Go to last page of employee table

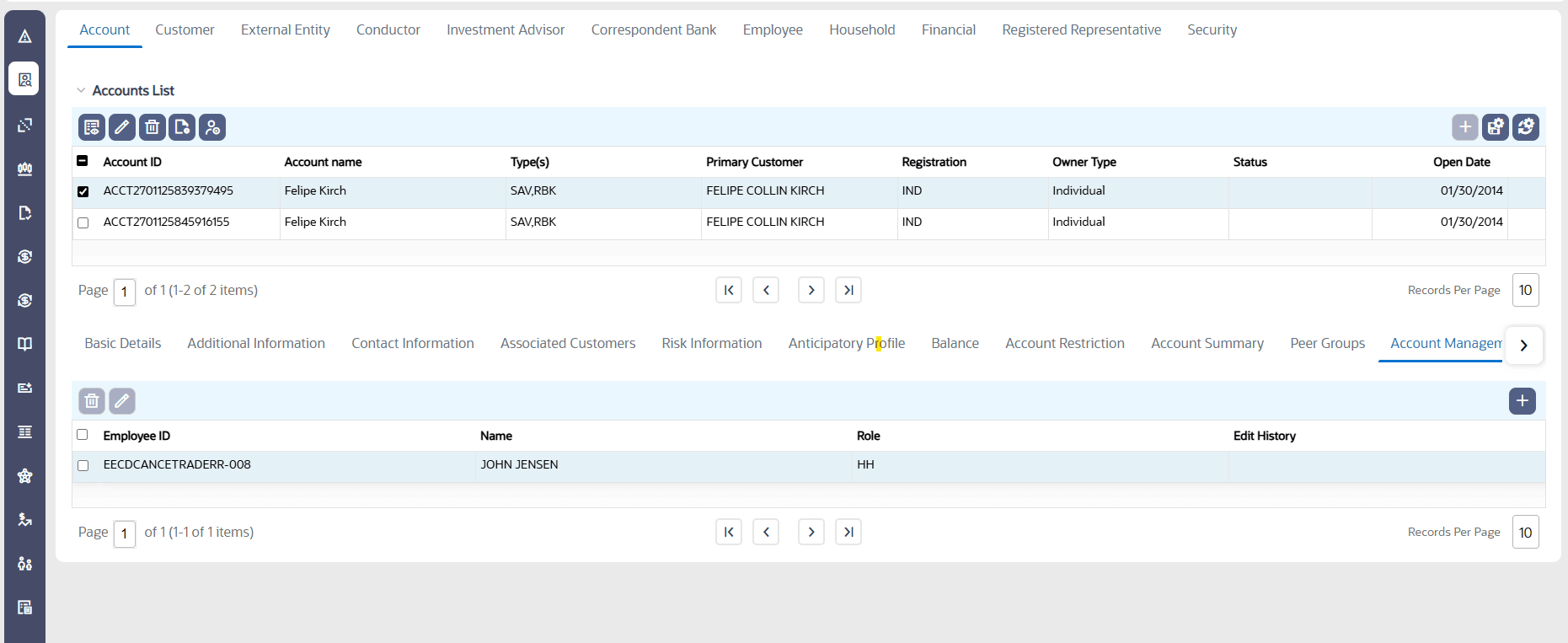tap(848, 532)
